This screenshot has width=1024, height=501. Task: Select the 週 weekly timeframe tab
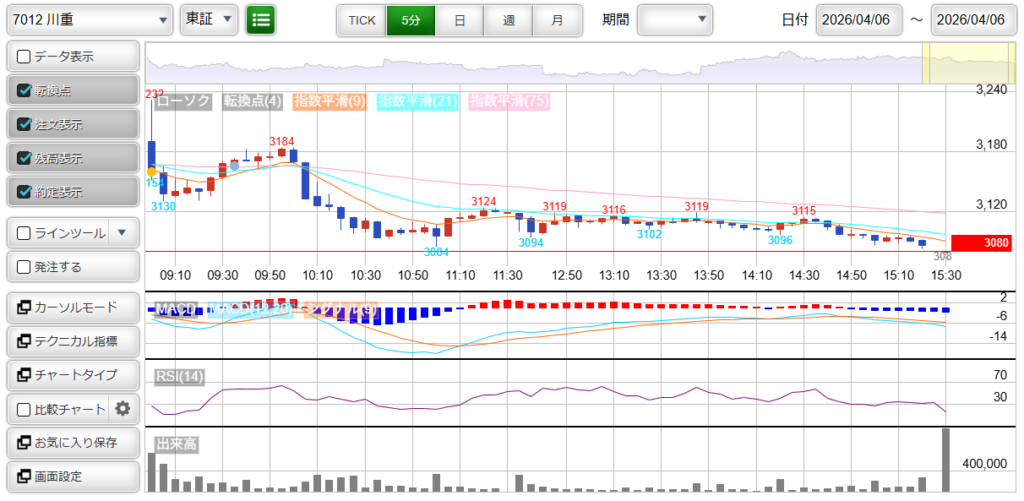point(509,20)
